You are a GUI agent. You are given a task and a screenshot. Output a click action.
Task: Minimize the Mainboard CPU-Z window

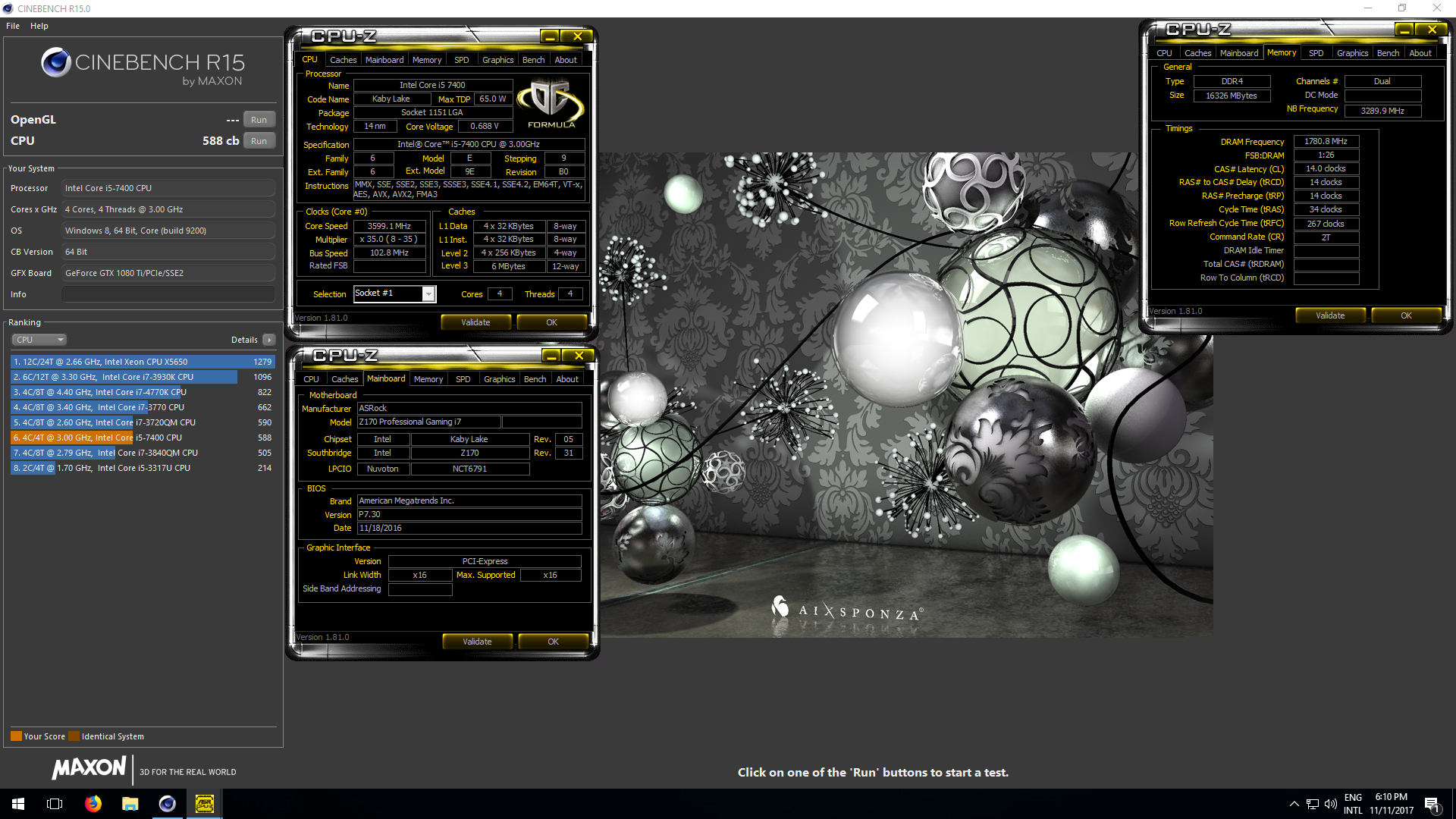pos(551,356)
